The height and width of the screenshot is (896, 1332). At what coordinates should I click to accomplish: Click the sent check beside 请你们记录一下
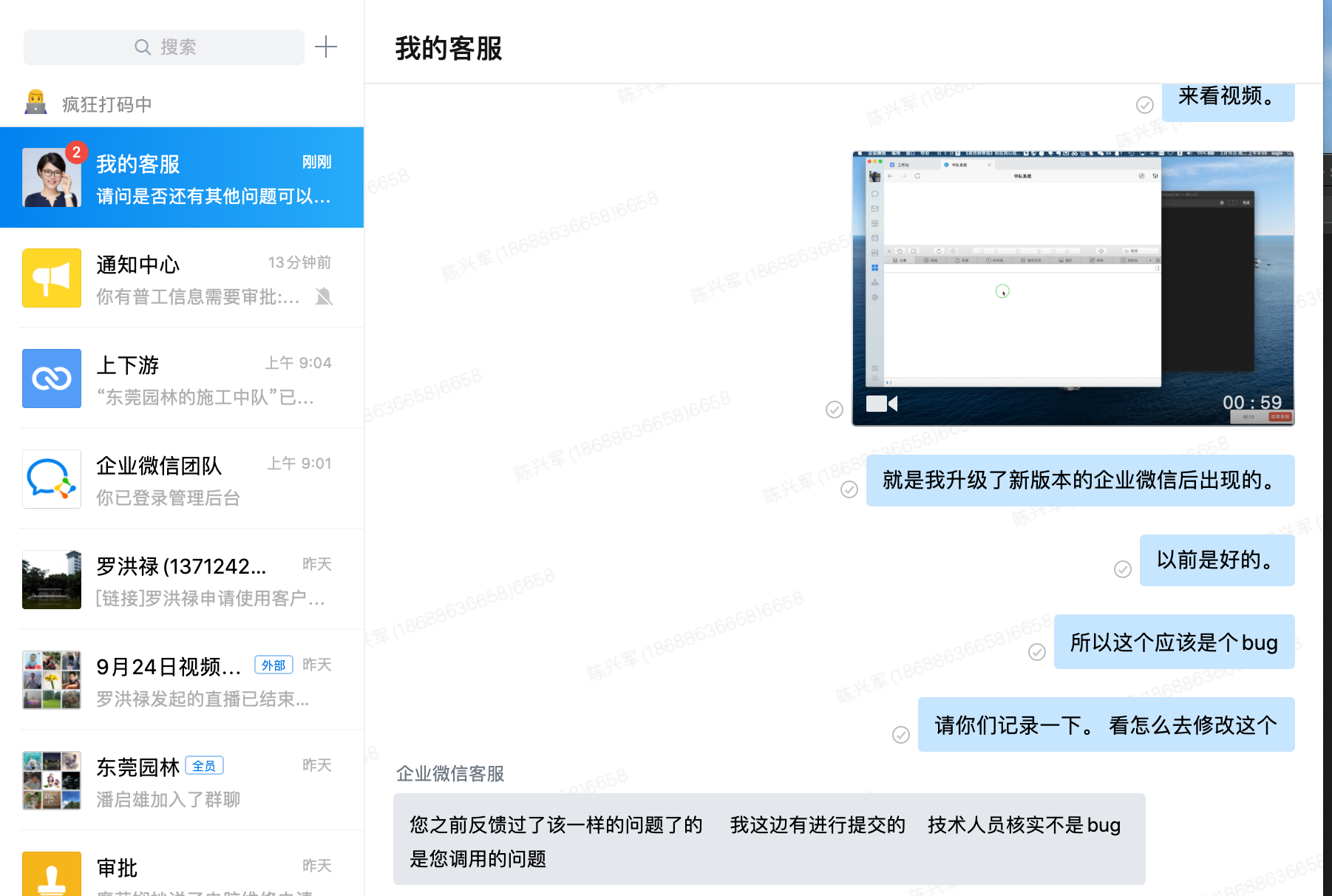[x=901, y=735]
